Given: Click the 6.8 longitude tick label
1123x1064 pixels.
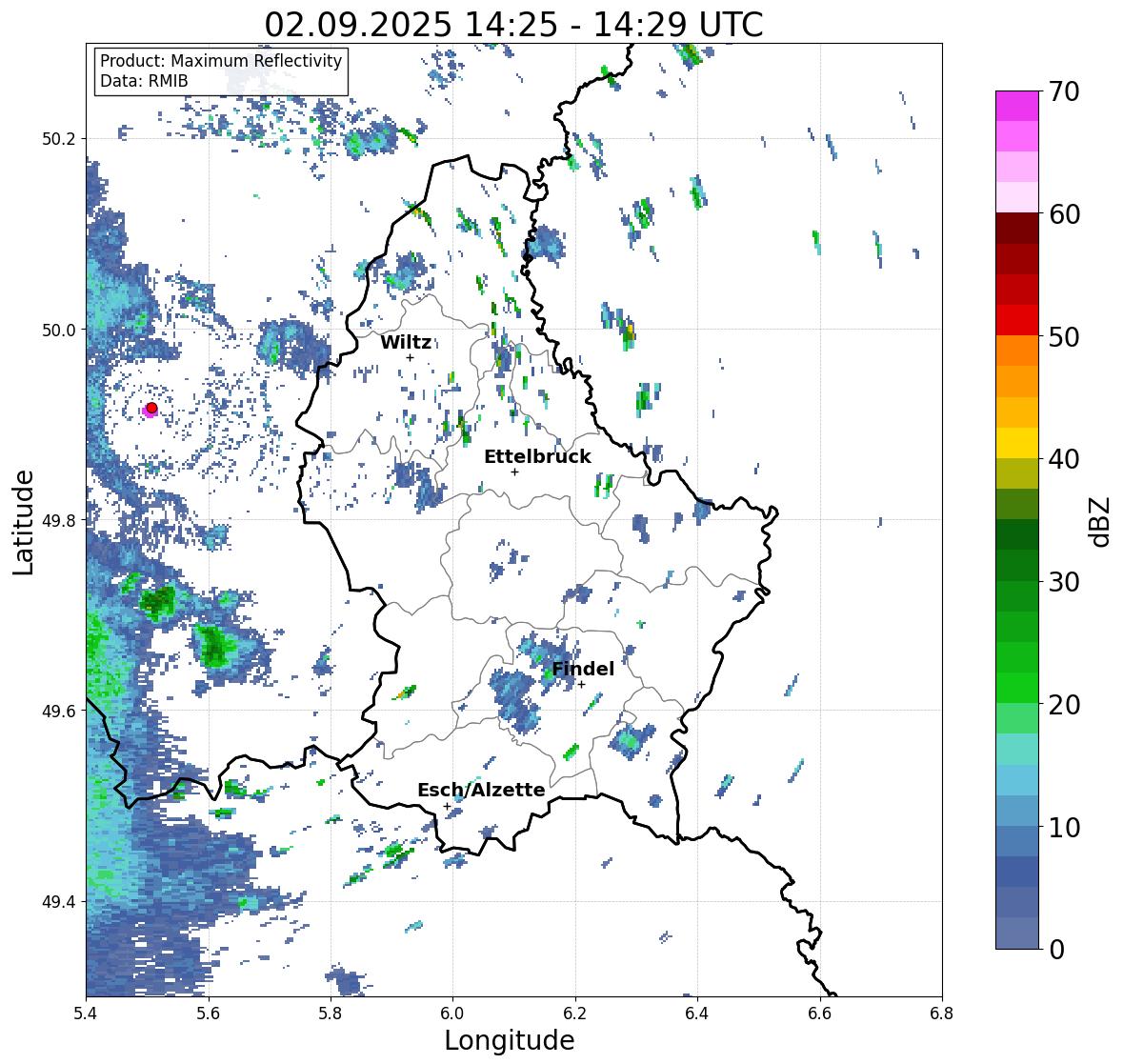Looking at the screenshot, I should (941, 1014).
